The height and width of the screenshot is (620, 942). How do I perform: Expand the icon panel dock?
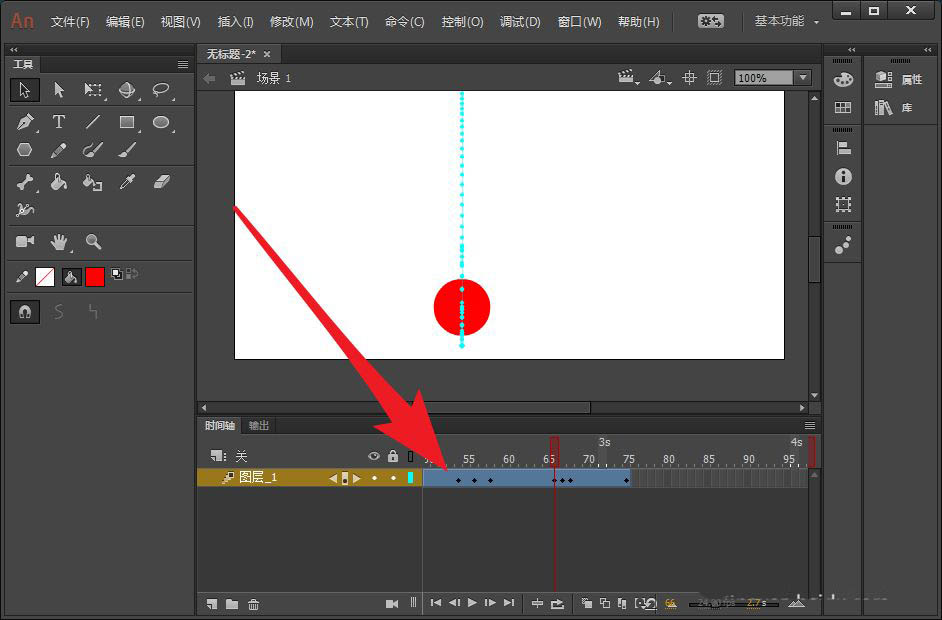point(851,50)
